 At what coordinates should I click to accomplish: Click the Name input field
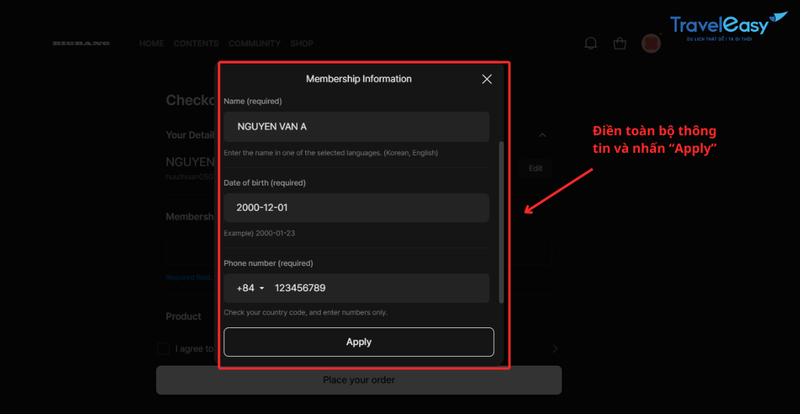356,127
